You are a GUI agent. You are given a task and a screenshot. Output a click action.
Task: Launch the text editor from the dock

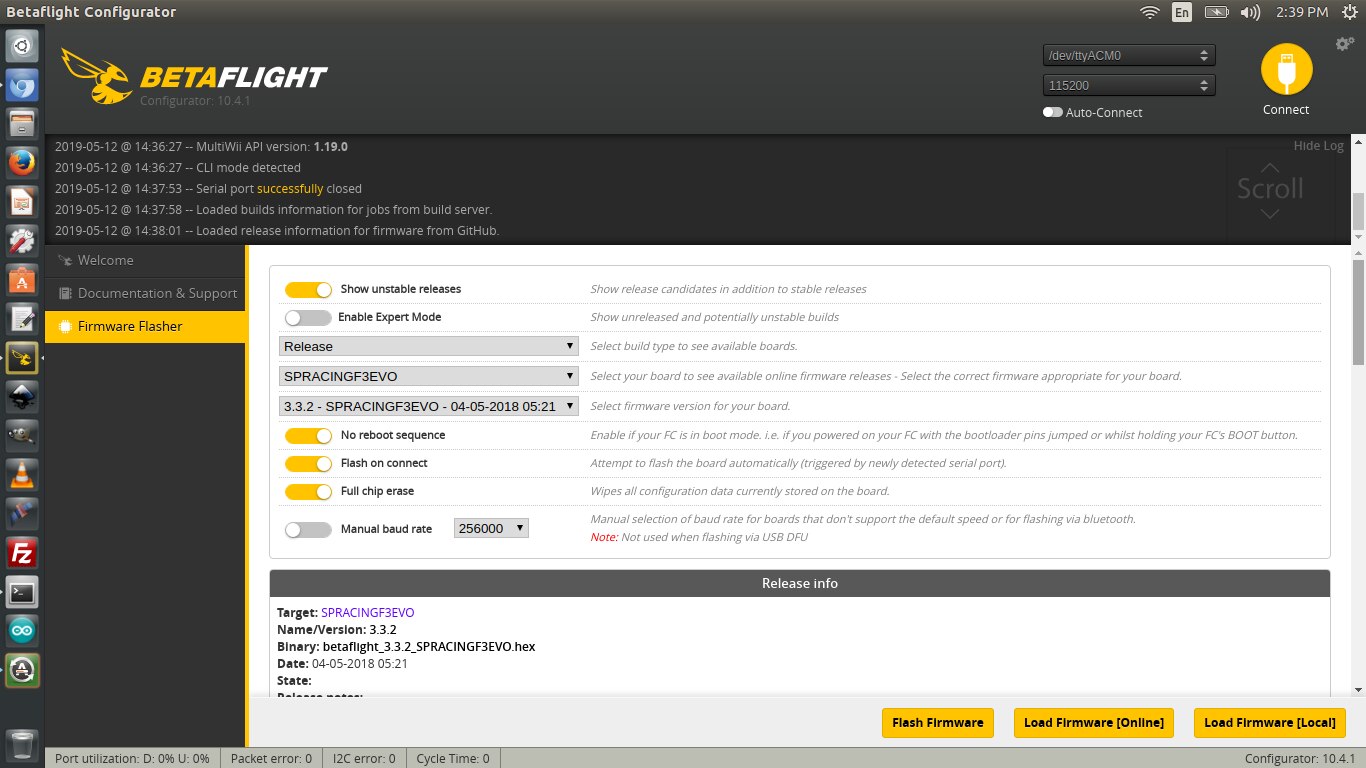[23, 318]
